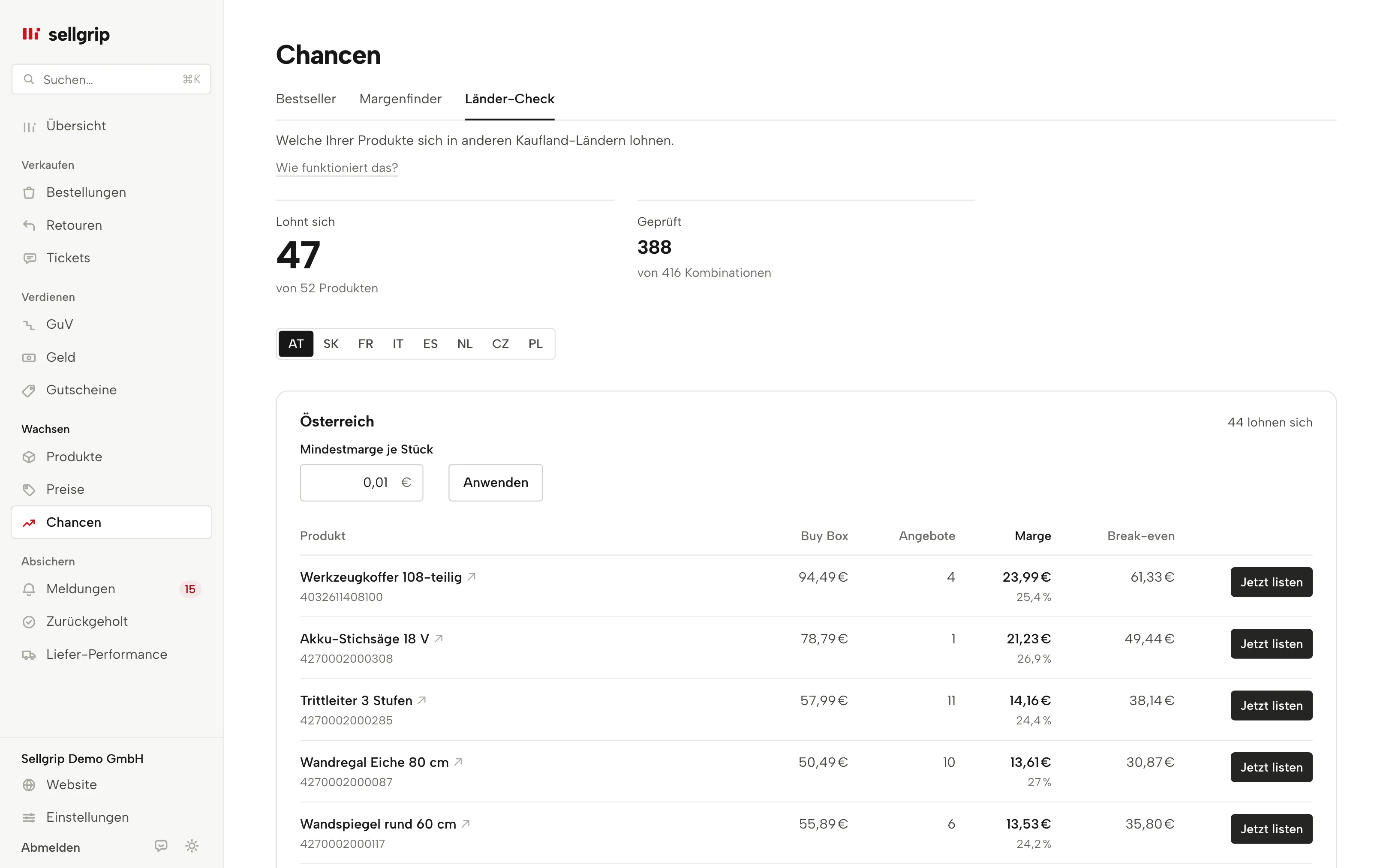The height and width of the screenshot is (868, 1389).
Task: Select the PL country segment
Action: [x=535, y=344]
